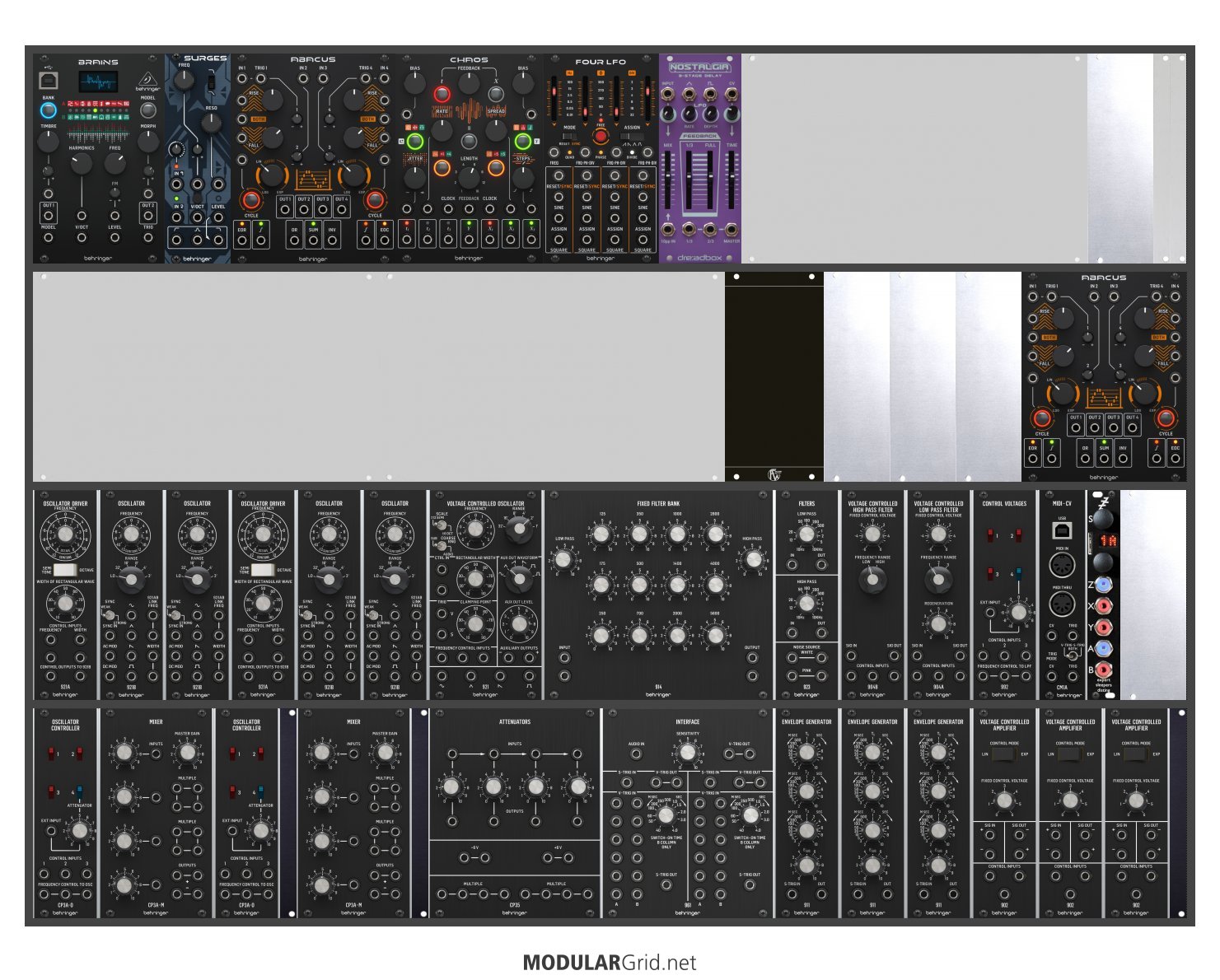Click the V/OCT jack on Surges
The image size is (1220, 980).
198,217
